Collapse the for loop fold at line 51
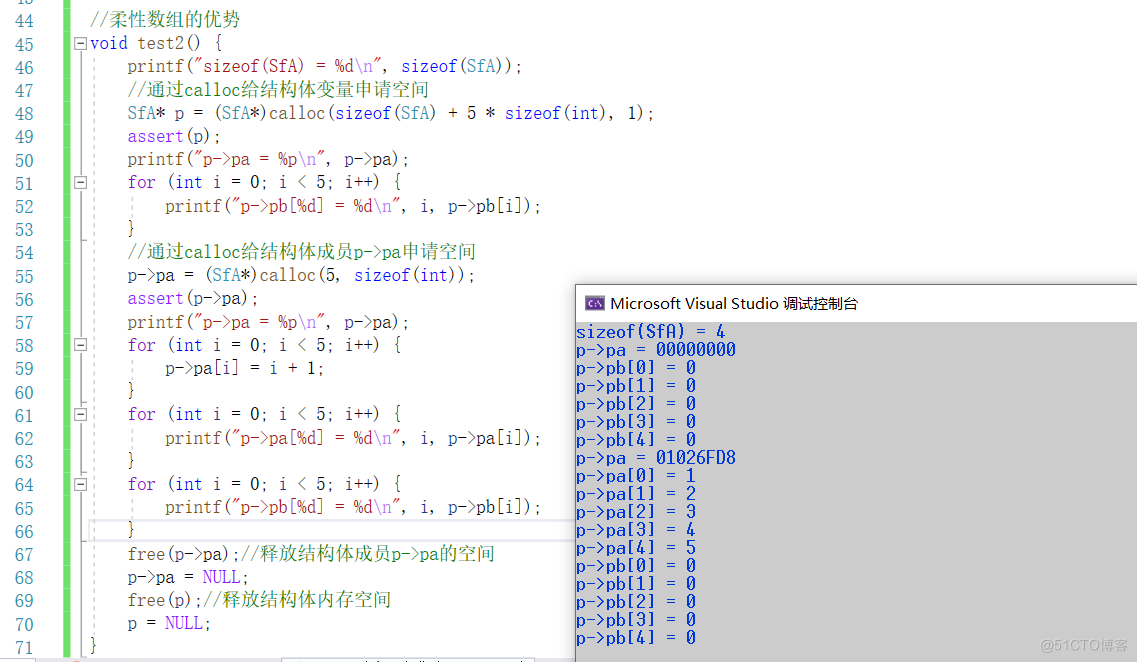The height and width of the screenshot is (662, 1137). [x=80, y=183]
